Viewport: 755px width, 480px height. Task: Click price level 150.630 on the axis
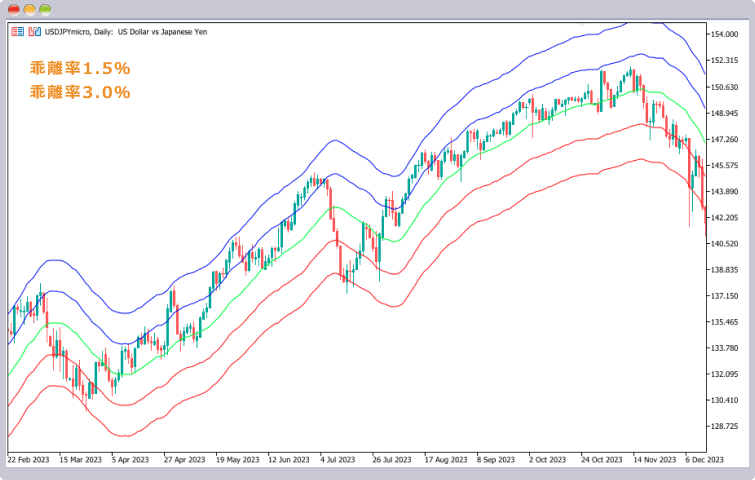point(724,87)
